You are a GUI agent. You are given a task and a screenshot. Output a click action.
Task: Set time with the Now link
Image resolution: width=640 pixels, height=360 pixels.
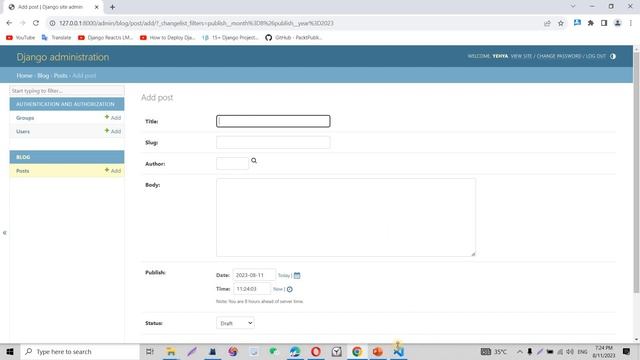278,289
